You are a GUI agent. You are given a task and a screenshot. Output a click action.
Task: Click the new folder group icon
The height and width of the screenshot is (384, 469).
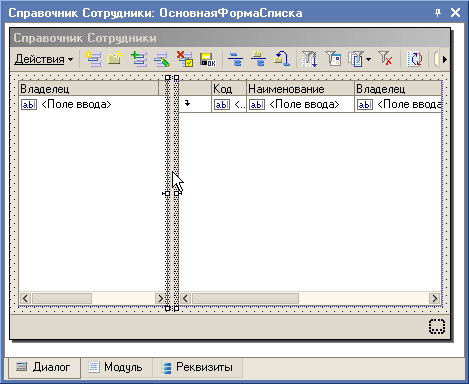point(115,59)
